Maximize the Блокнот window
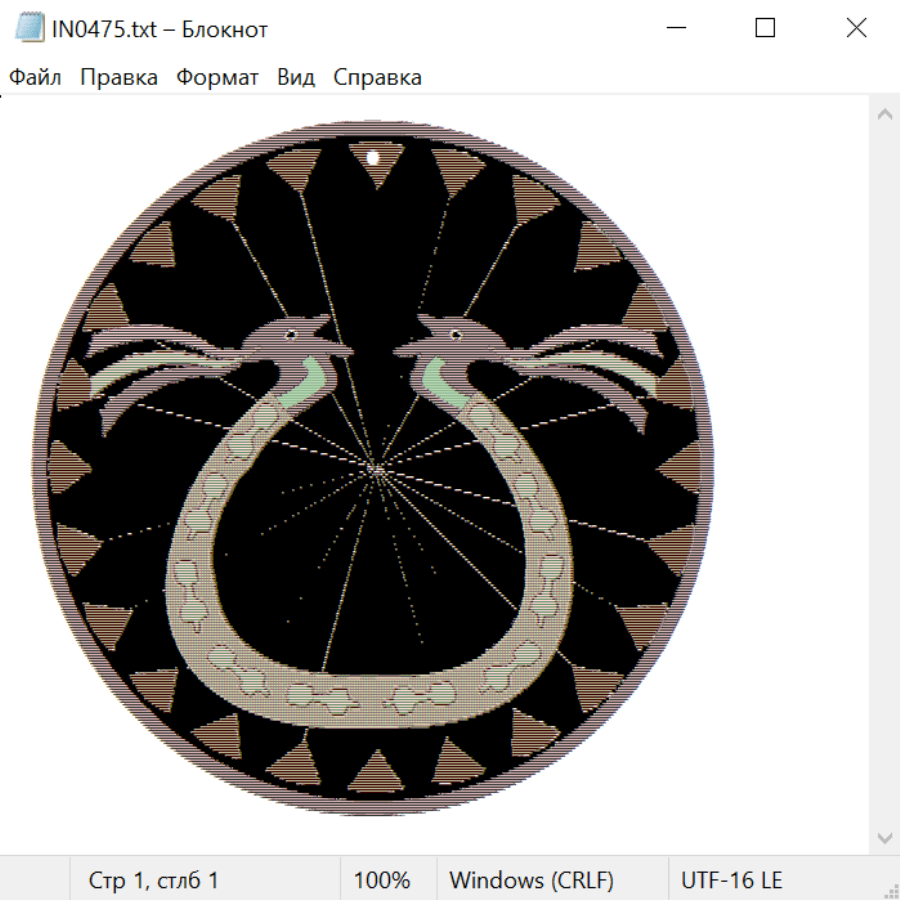900x900 pixels. [765, 28]
